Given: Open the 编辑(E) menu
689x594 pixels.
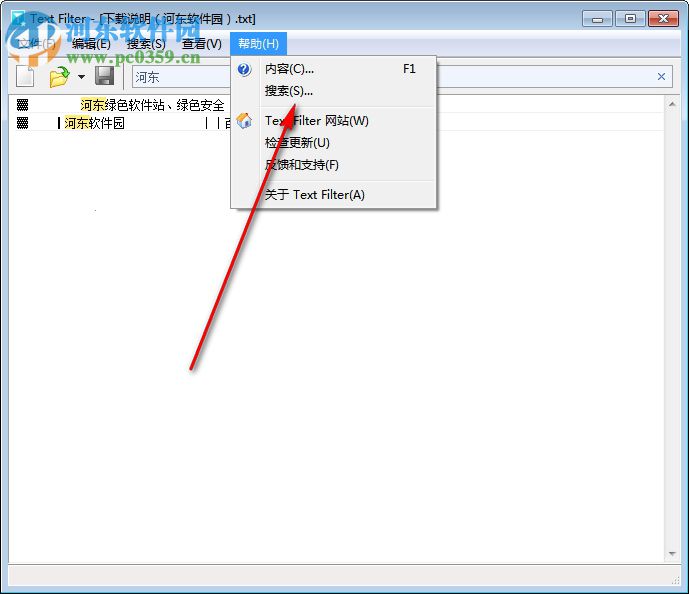Looking at the screenshot, I should 91,44.
